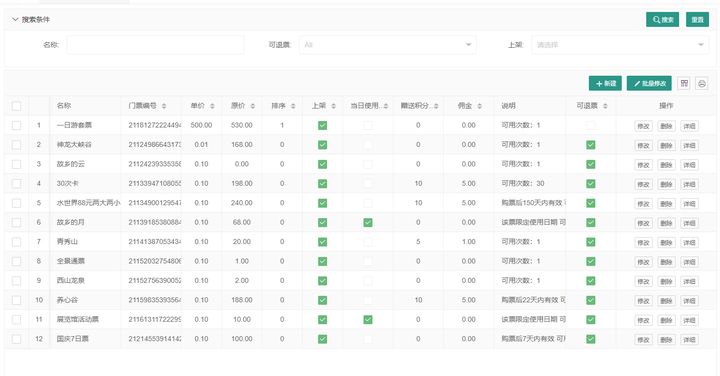Viewport: 720px width, 376px height.
Task: Sort table by 门票编号 column arrows
Action: coord(164,106)
